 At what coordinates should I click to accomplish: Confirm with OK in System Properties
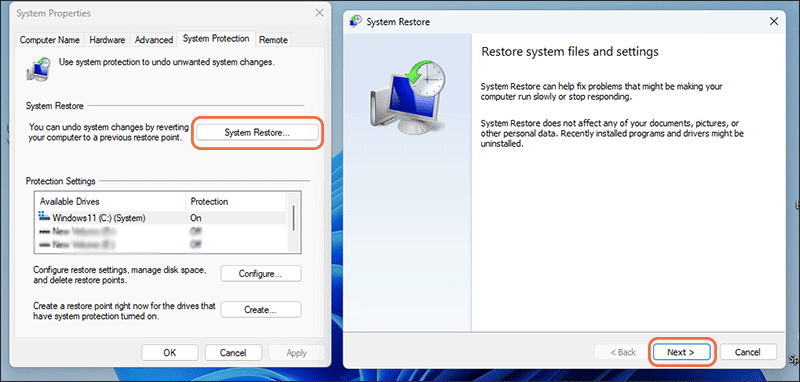click(170, 352)
